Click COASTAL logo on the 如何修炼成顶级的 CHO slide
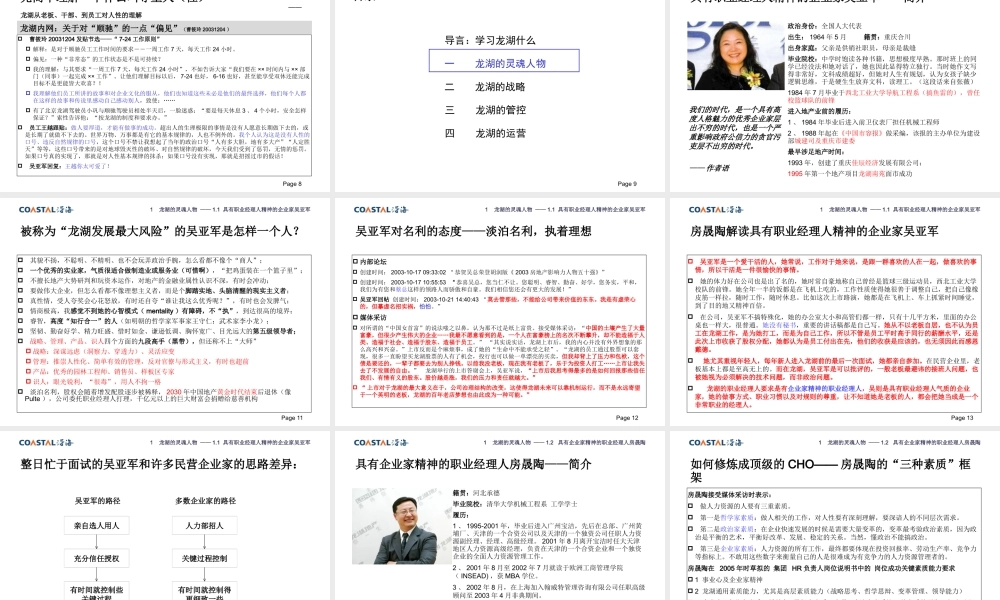Viewport: 1000px width, 600px height. point(716,443)
